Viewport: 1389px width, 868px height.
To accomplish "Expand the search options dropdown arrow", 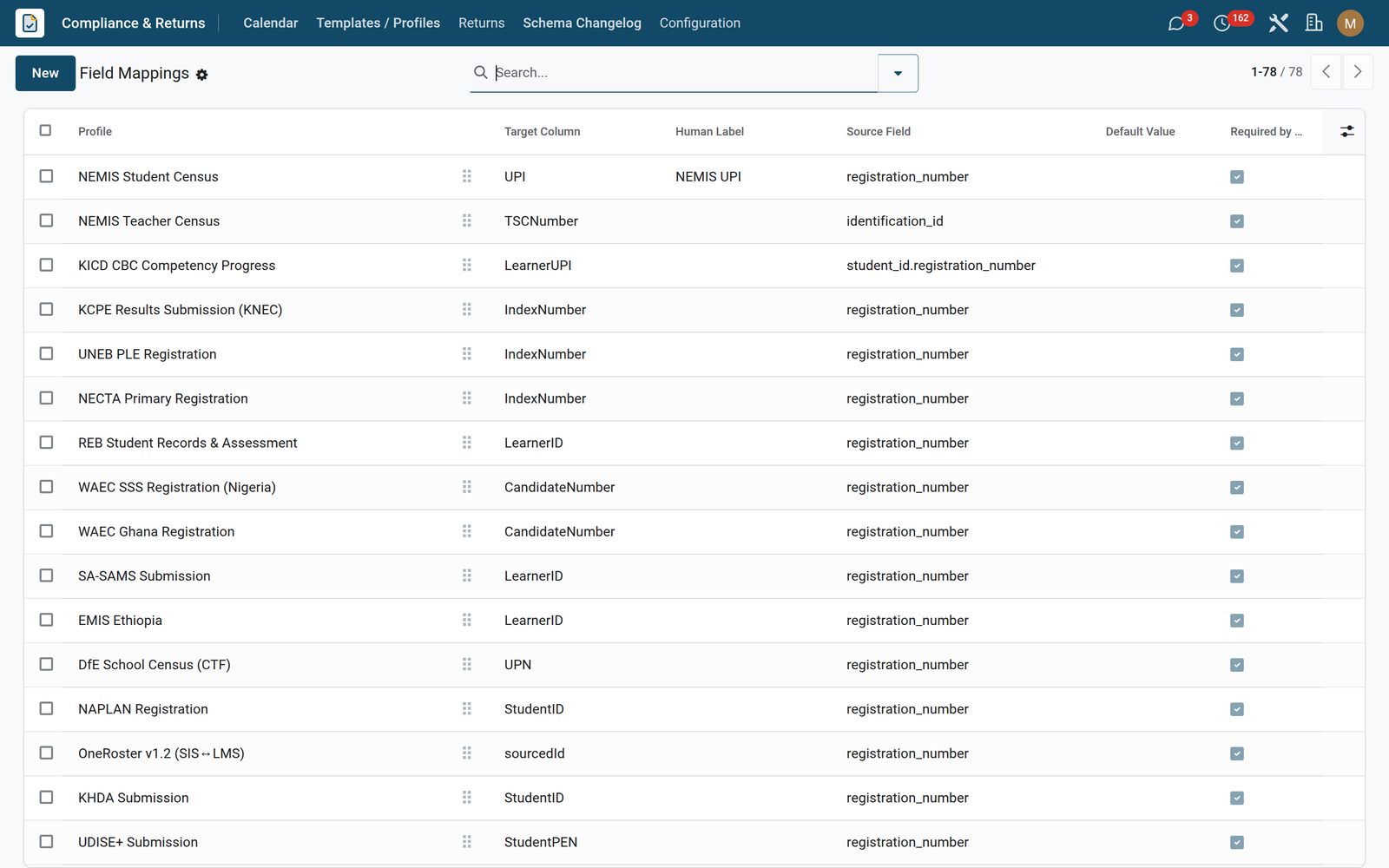I will click(898, 73).
